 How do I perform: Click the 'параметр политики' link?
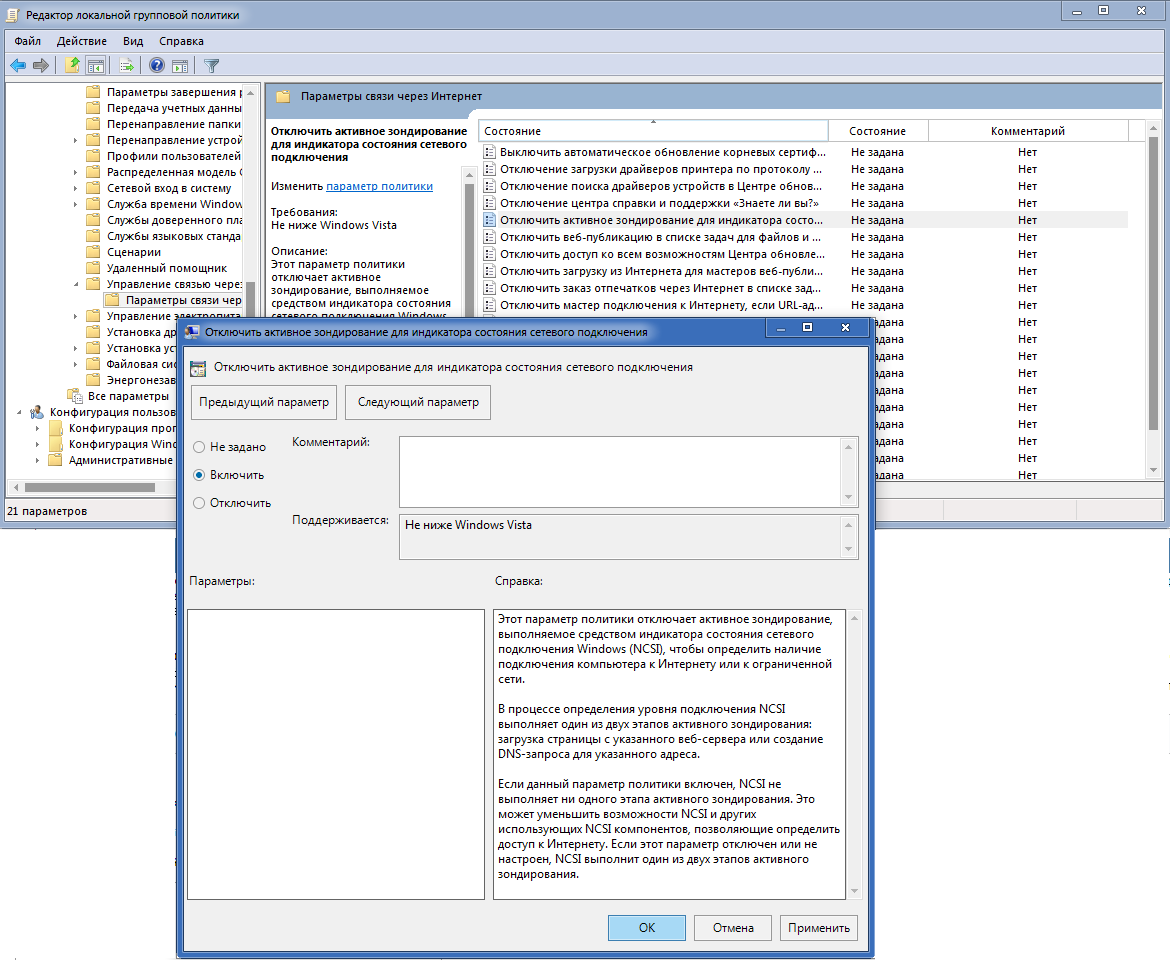click(x=379, y=186)
